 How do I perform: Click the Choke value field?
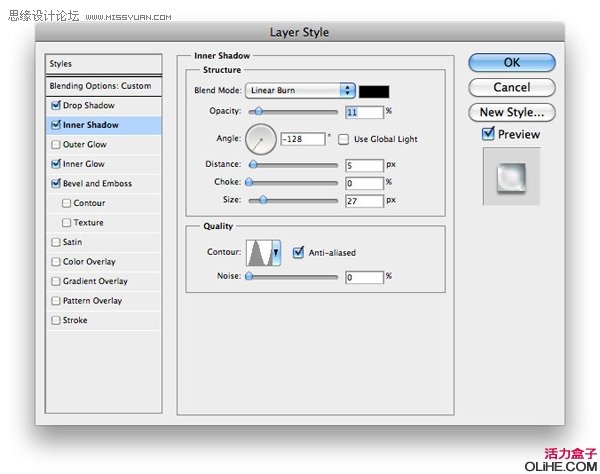pyautogui.click(x=364, y=183)
